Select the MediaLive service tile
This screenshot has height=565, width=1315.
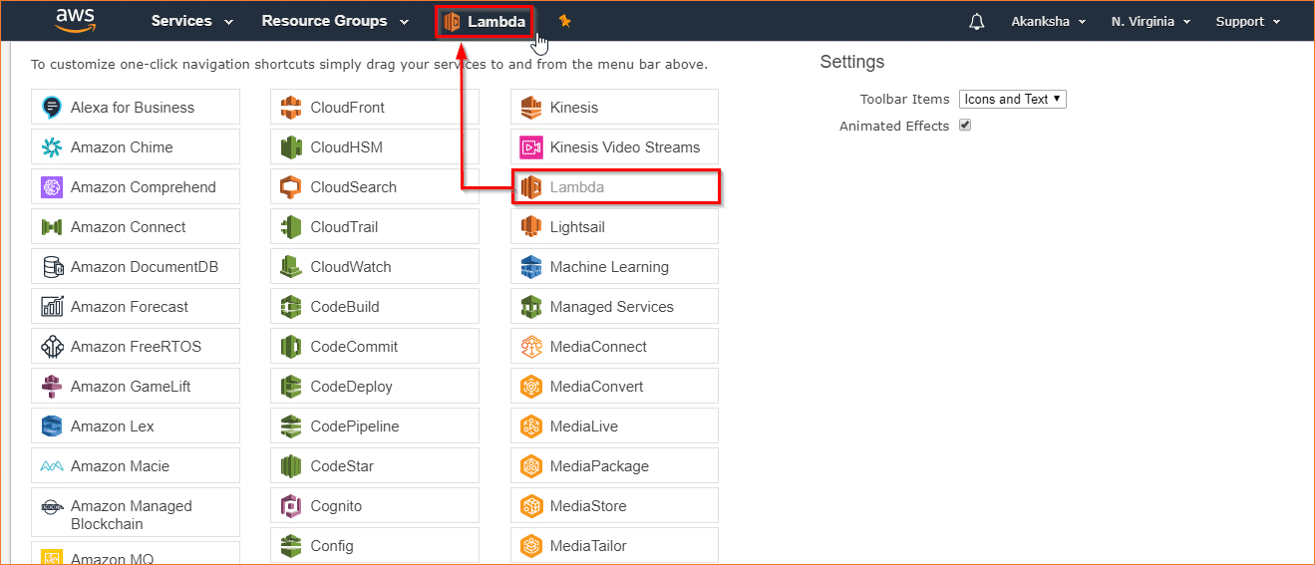[x=615, y=426]
